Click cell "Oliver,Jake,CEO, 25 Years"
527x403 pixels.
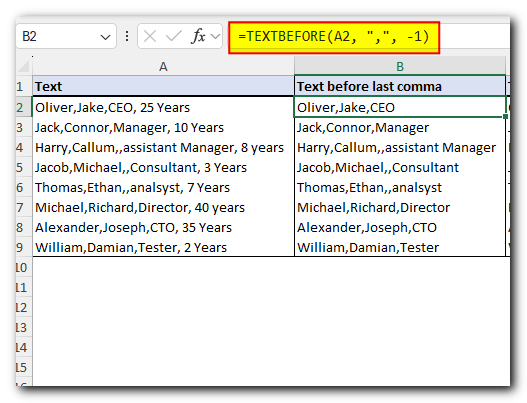(163, 107)
